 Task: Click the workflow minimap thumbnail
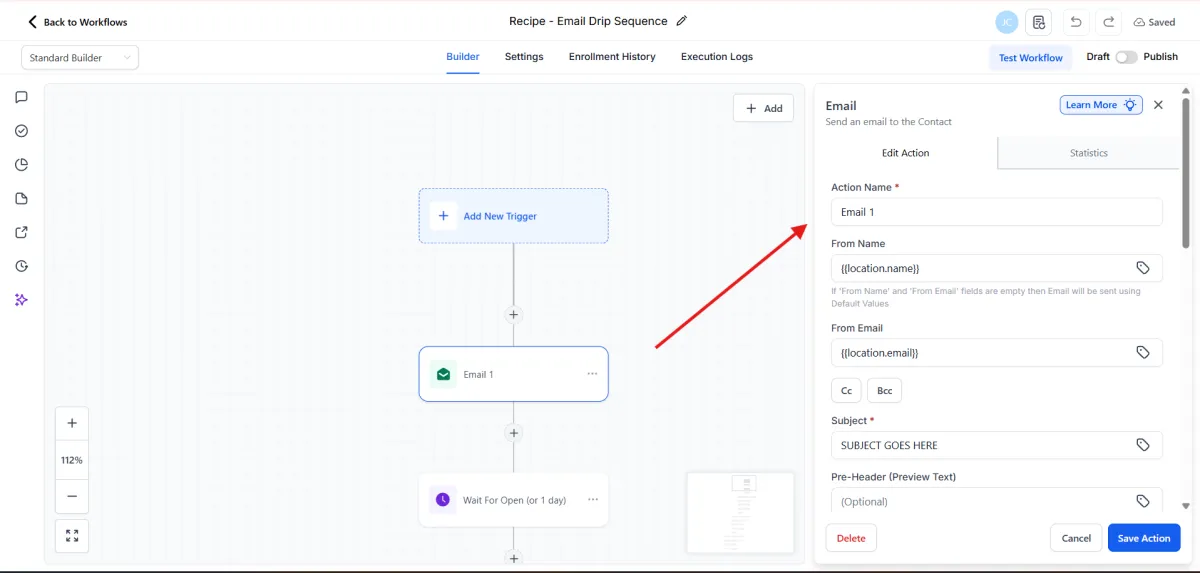[740, 513]
